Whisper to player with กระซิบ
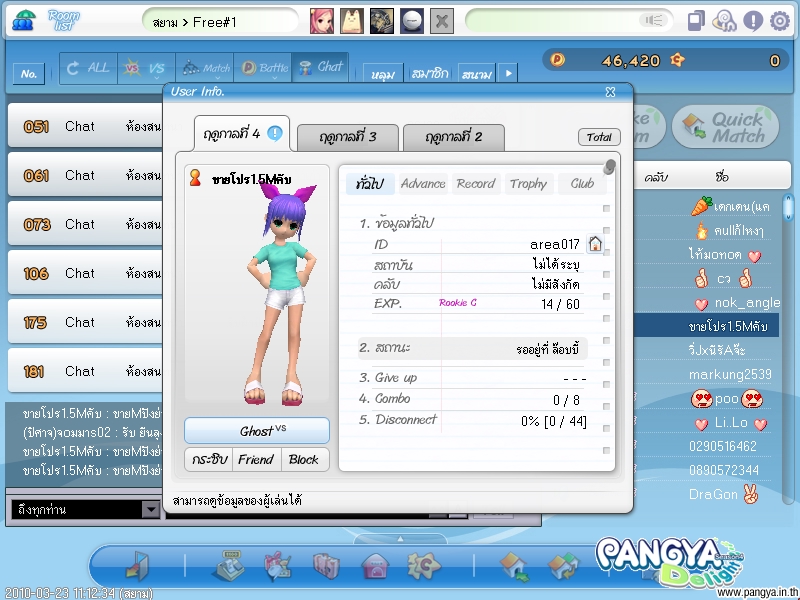Screen dimensions: 800x600 [209, 460]
